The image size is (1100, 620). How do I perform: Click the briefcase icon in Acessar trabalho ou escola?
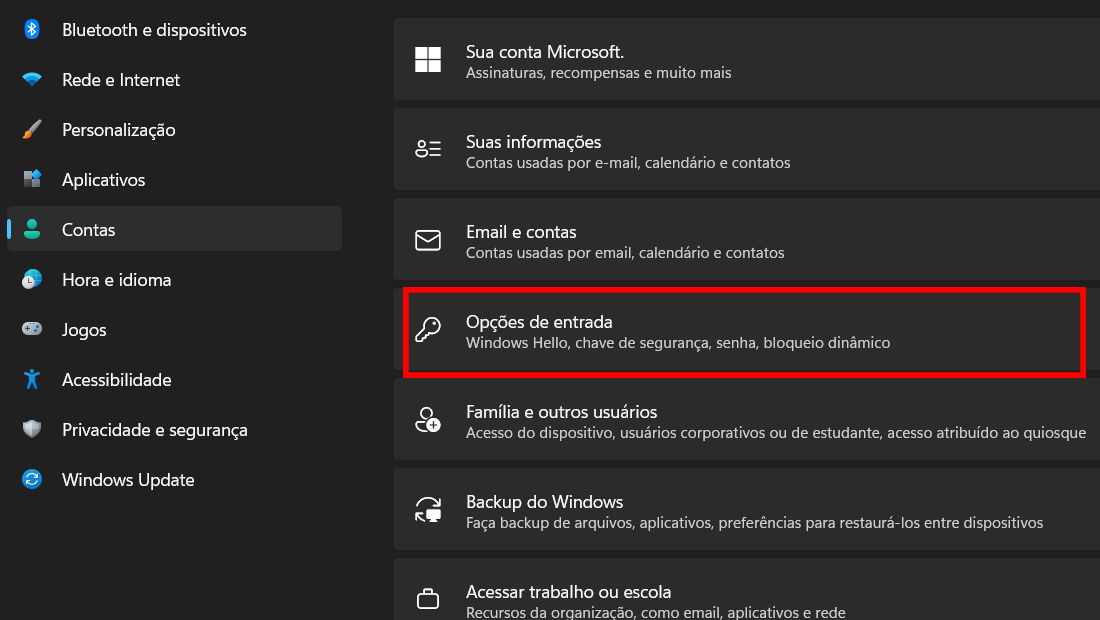428,599
